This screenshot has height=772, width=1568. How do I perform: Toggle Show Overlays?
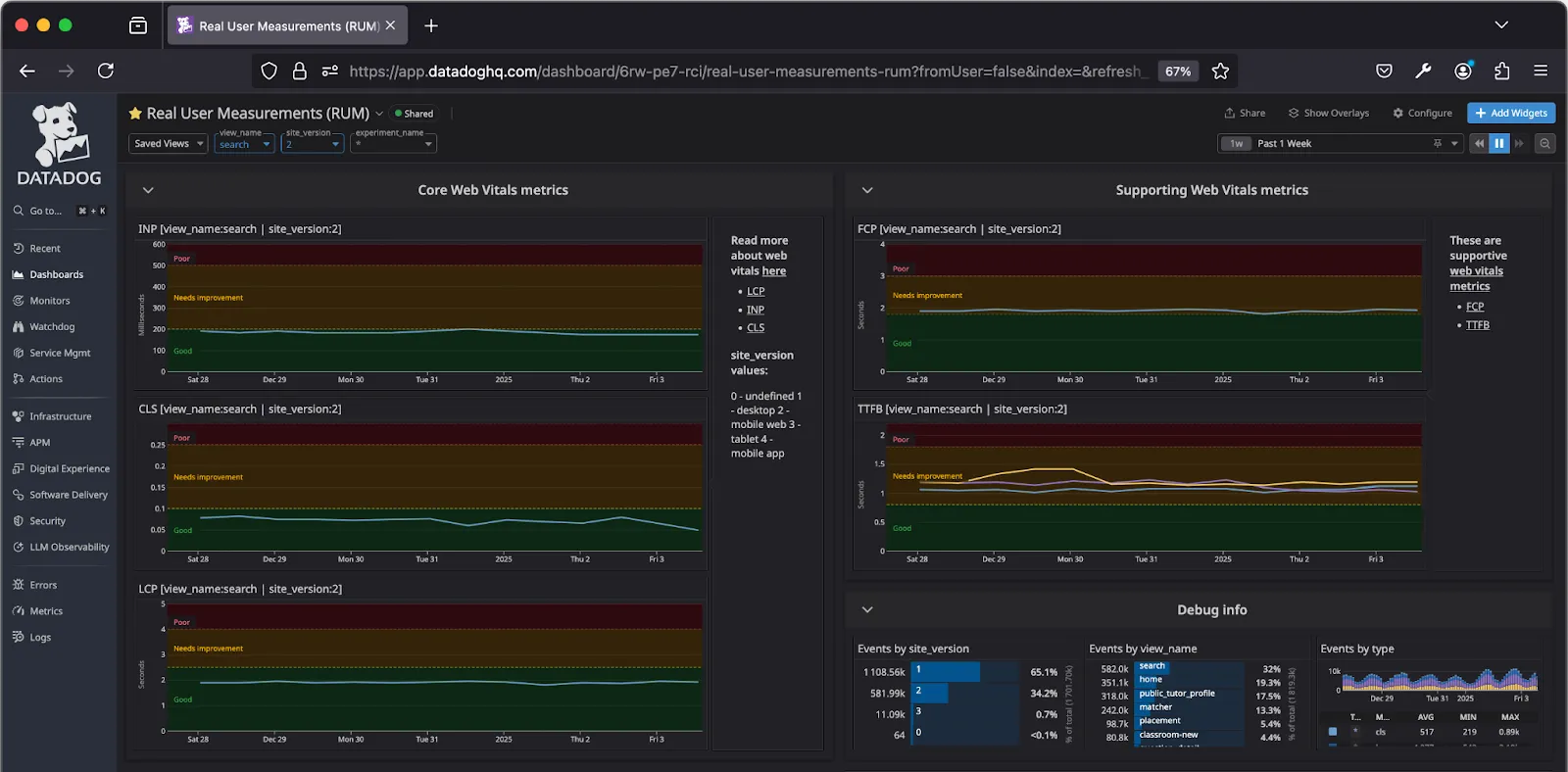[1328, 114]
